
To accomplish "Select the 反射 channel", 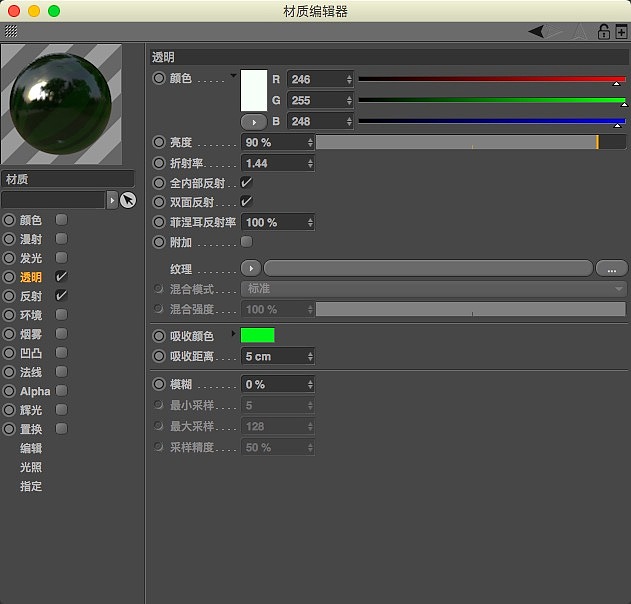I will tap(31, 296).
